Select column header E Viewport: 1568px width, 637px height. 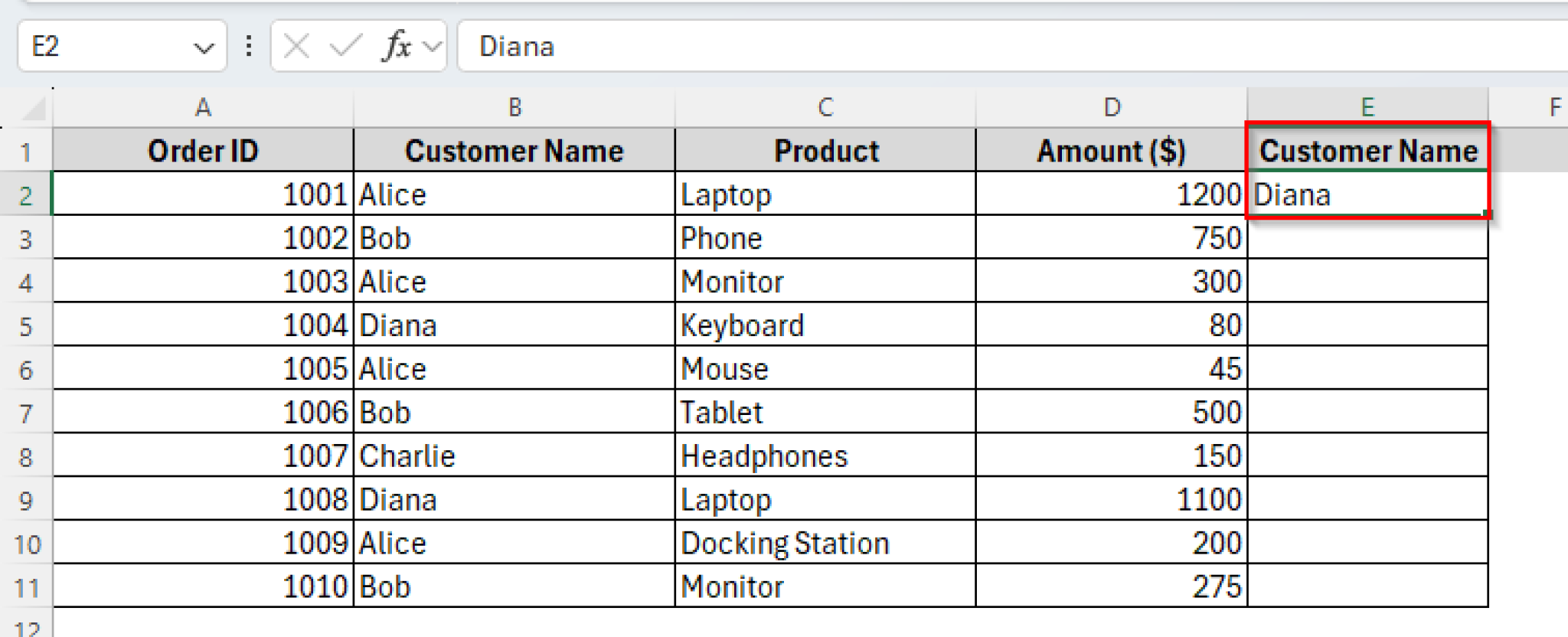click(x=1367, y=107)
